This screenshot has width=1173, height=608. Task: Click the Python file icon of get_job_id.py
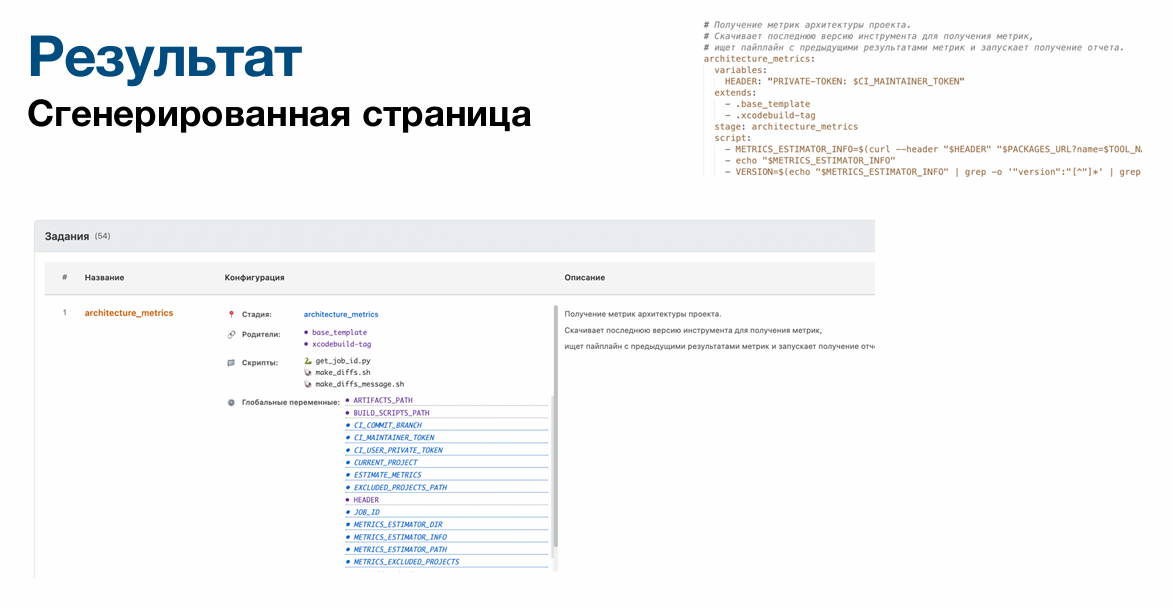307,360
